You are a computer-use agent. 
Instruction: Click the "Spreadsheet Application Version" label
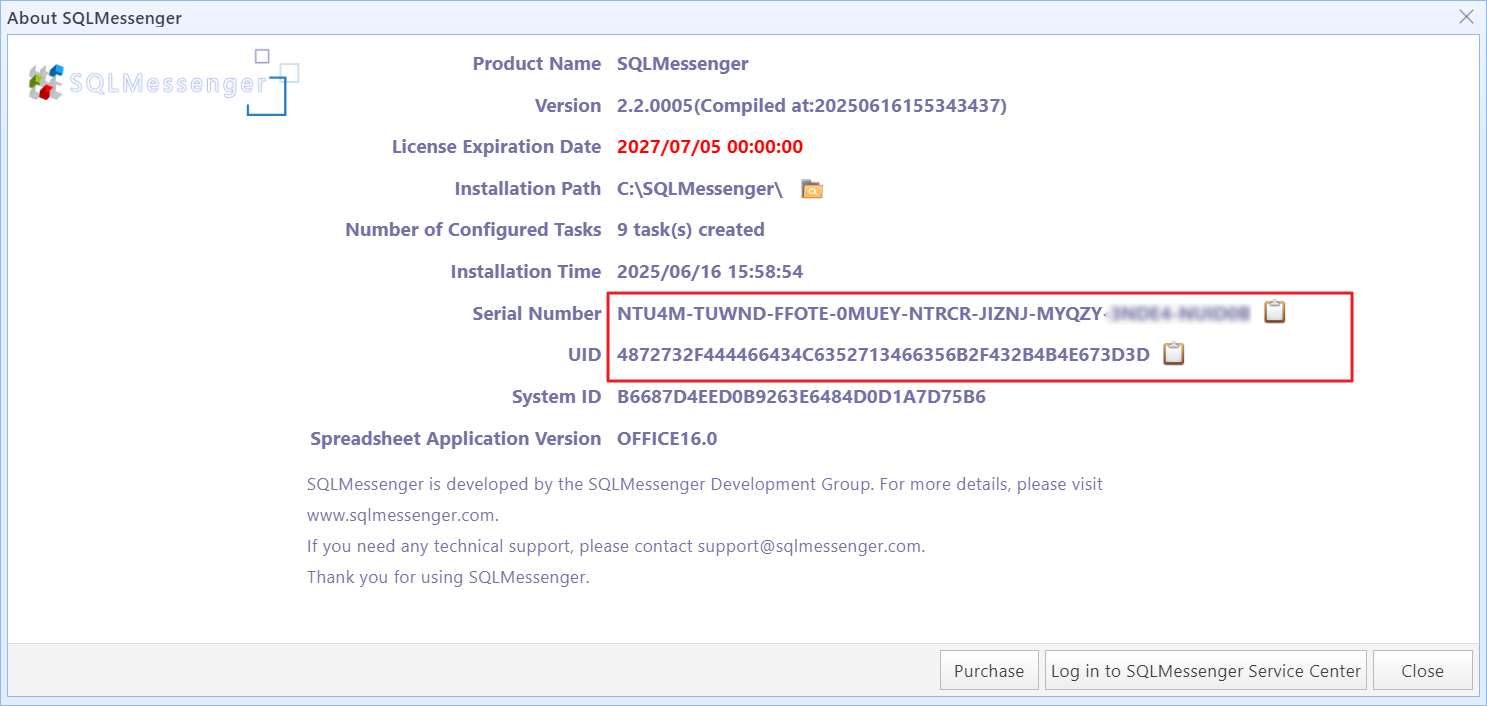click(456, 439)
